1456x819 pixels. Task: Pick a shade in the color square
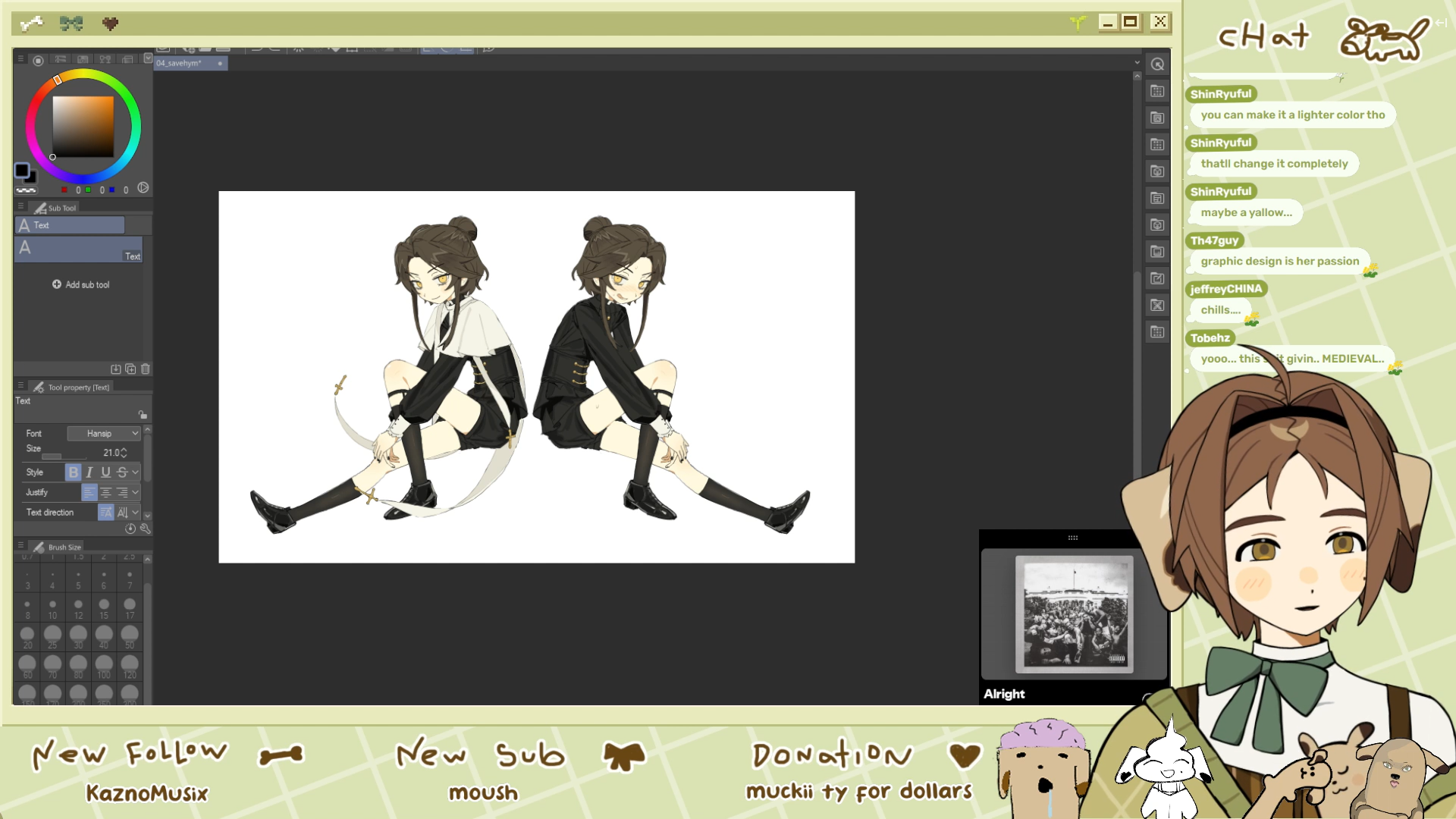83,126
